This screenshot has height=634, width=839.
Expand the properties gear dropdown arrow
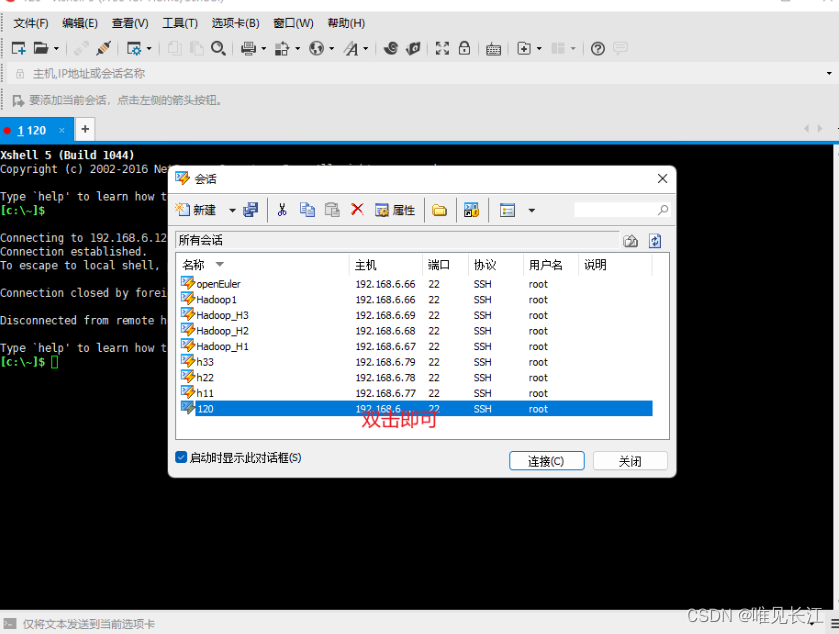[149, 49]
